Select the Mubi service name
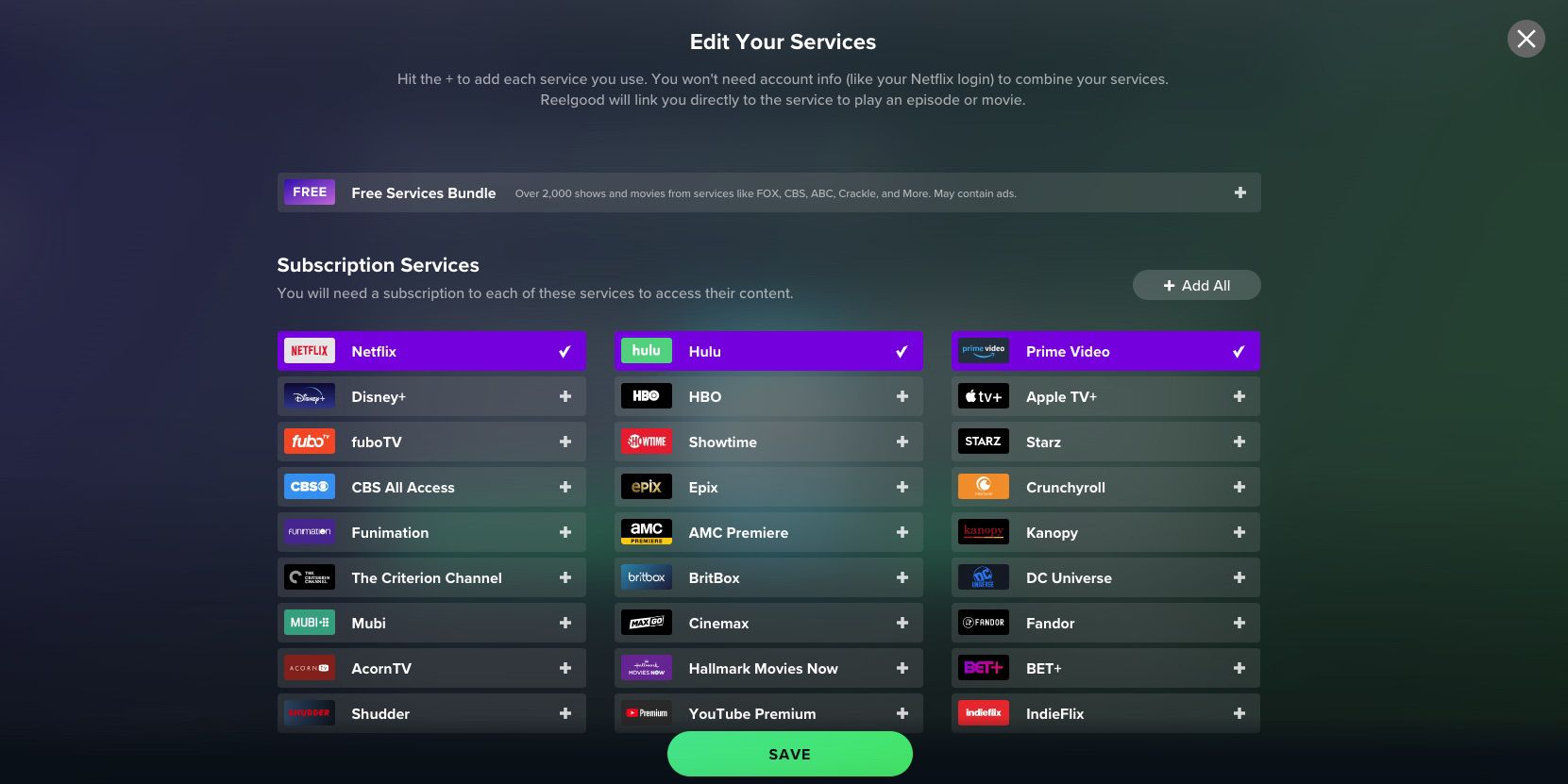 point(369,623)
